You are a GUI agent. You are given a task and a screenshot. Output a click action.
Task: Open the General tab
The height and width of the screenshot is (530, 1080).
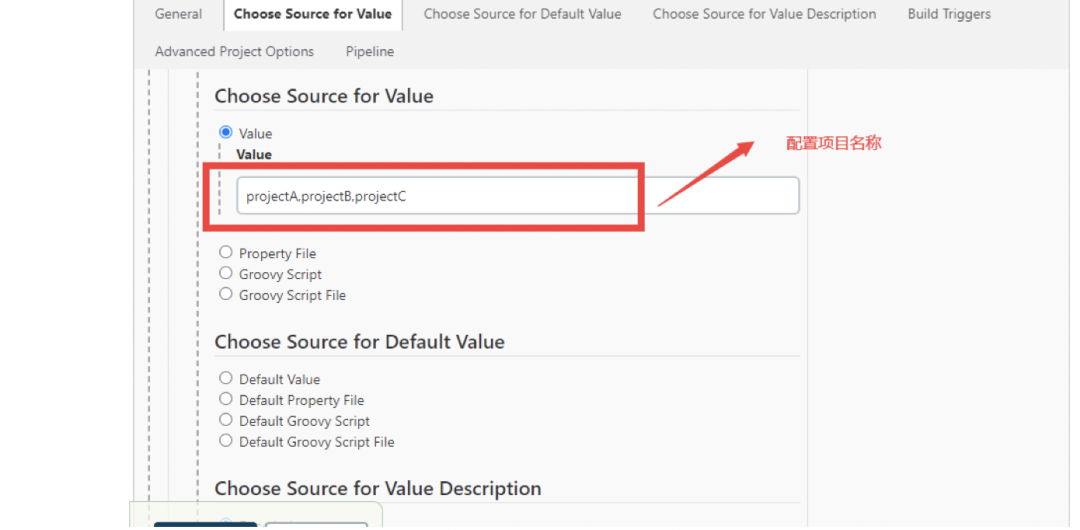click(178, 14)
